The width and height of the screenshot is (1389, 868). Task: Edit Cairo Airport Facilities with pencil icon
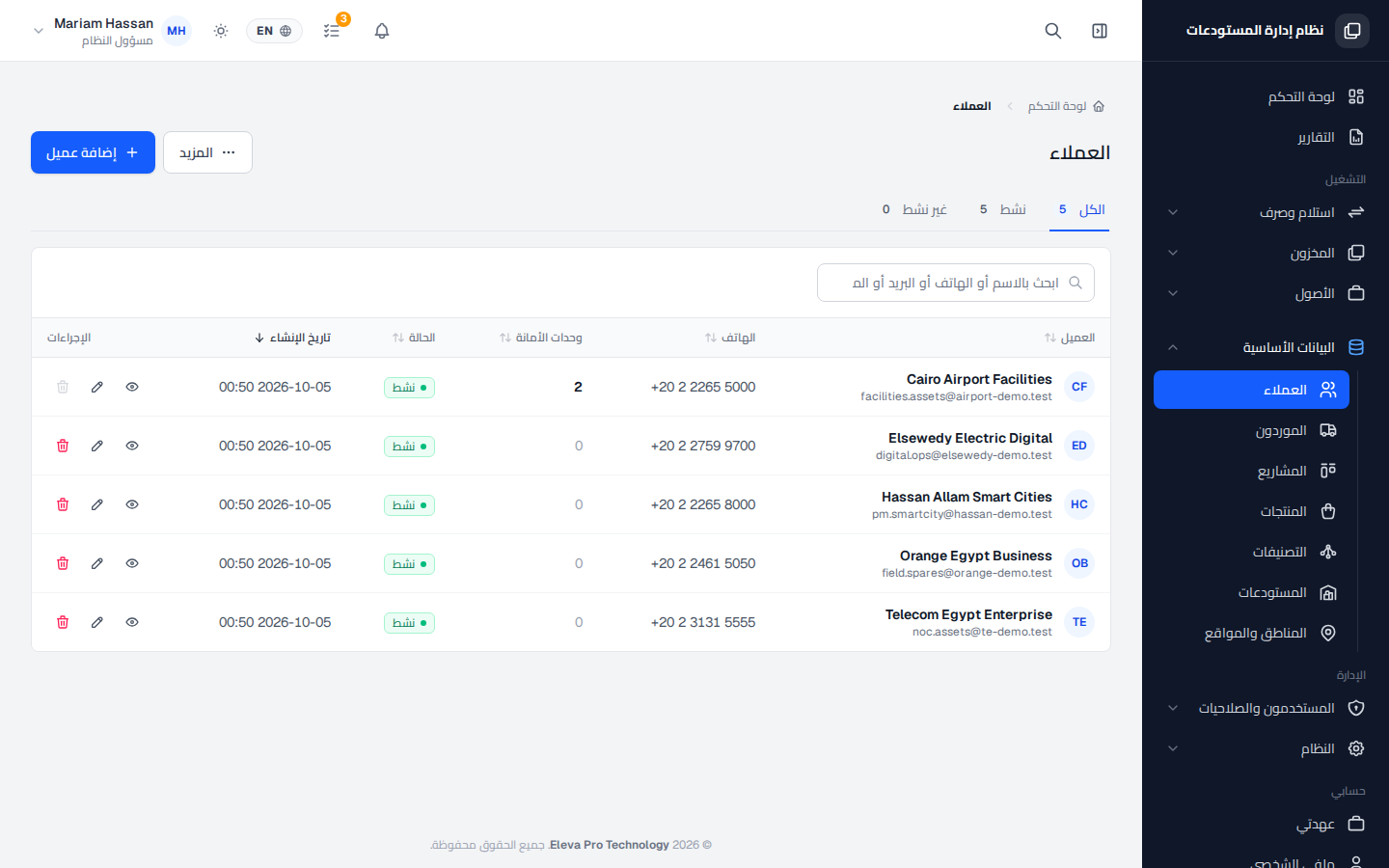97,387
